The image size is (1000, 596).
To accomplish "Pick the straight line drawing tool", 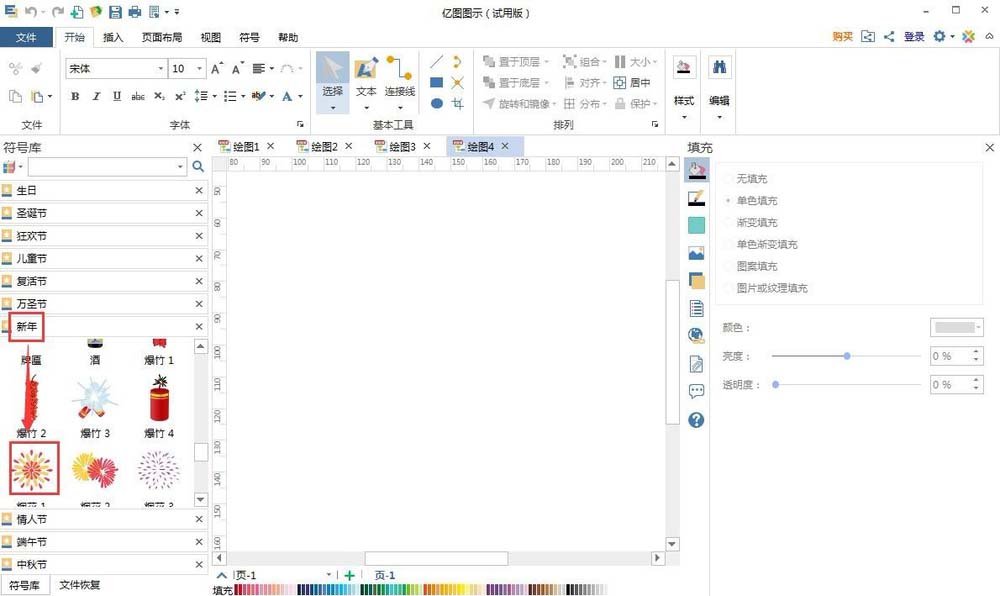I will pos(436,61).
